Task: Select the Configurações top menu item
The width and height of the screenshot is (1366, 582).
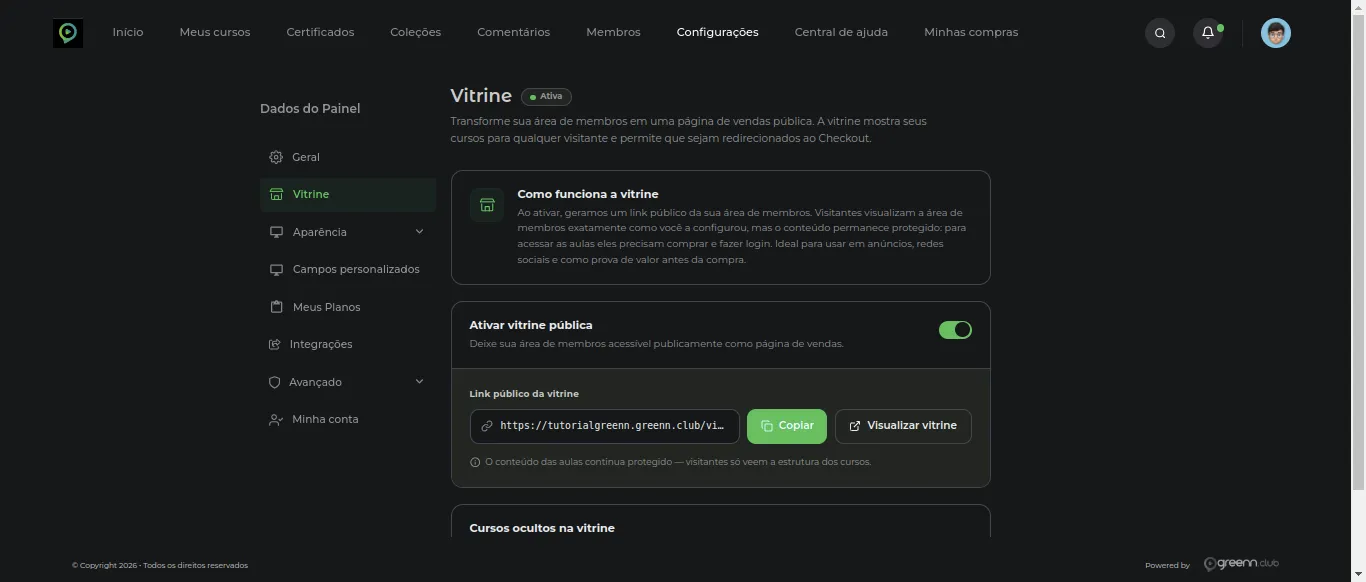Action: (717, 32)
